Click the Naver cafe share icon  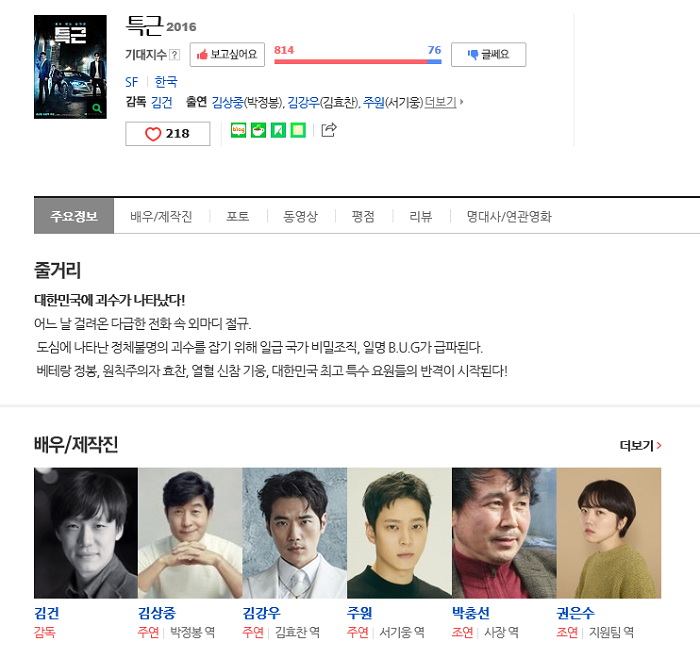point(258,130)
